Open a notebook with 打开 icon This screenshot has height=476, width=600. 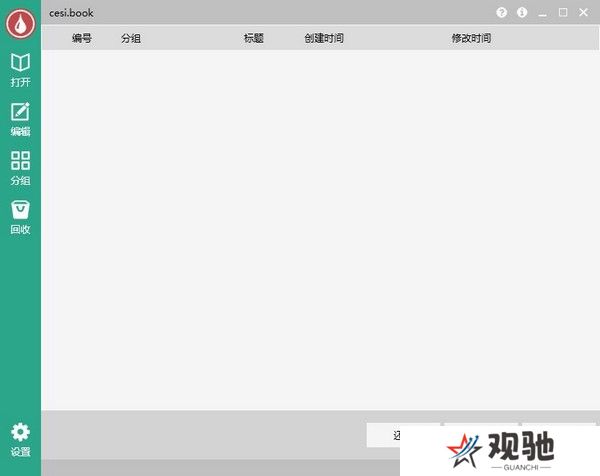click(x=20, y=70)
